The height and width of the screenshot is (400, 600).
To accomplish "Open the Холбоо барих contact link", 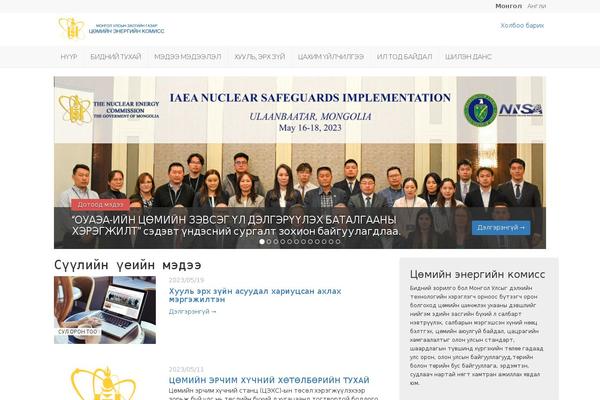I will coord(522,26).
